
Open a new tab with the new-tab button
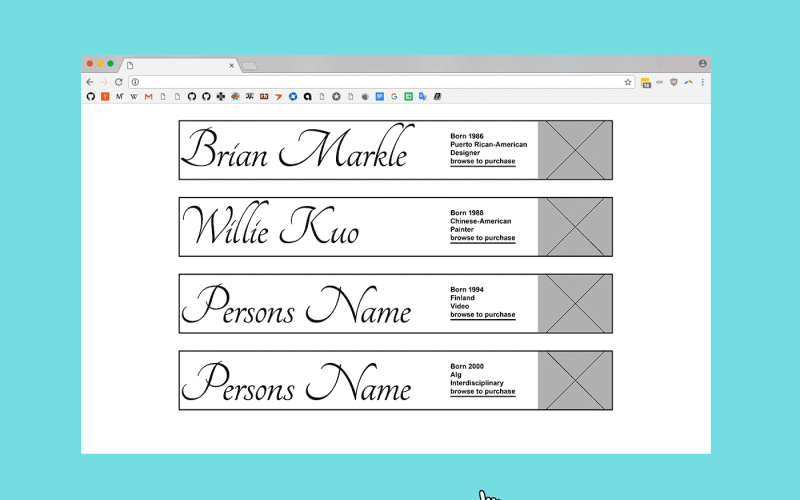249,66
